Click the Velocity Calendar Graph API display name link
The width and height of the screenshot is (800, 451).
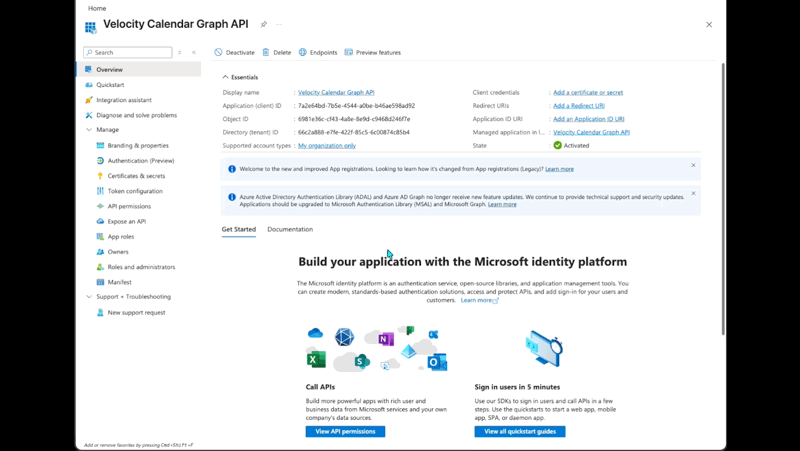coord(336,92)
